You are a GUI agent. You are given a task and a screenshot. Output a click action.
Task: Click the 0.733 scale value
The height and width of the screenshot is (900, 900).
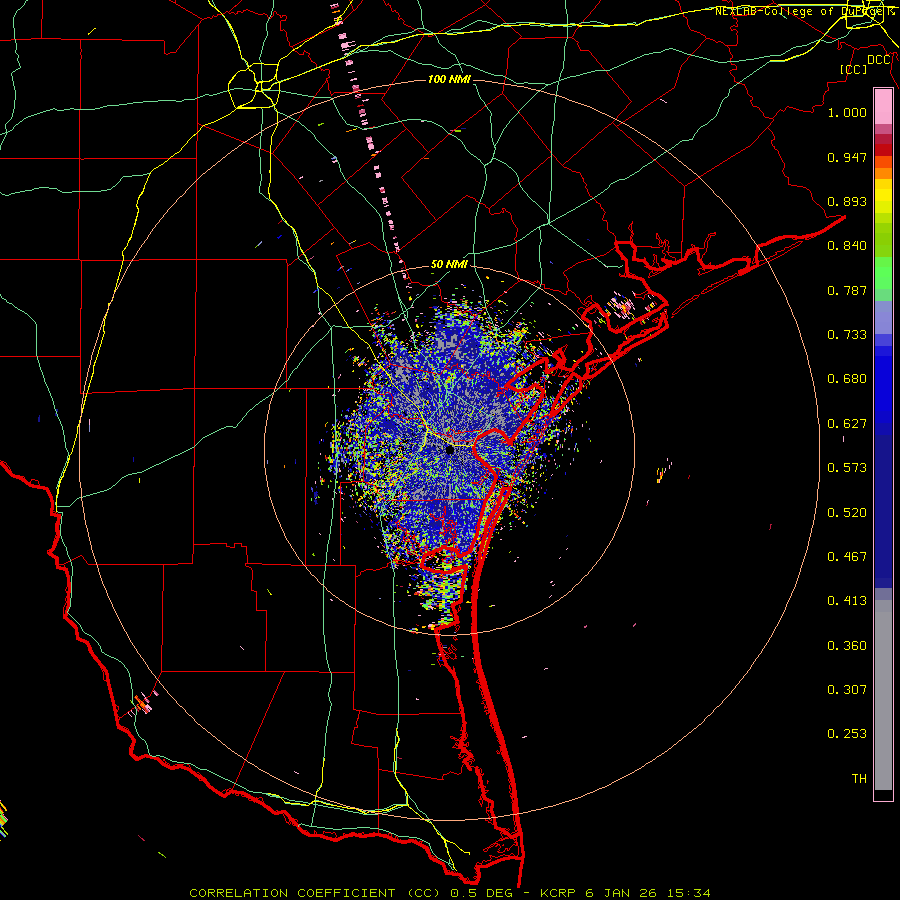coord(847,335)
